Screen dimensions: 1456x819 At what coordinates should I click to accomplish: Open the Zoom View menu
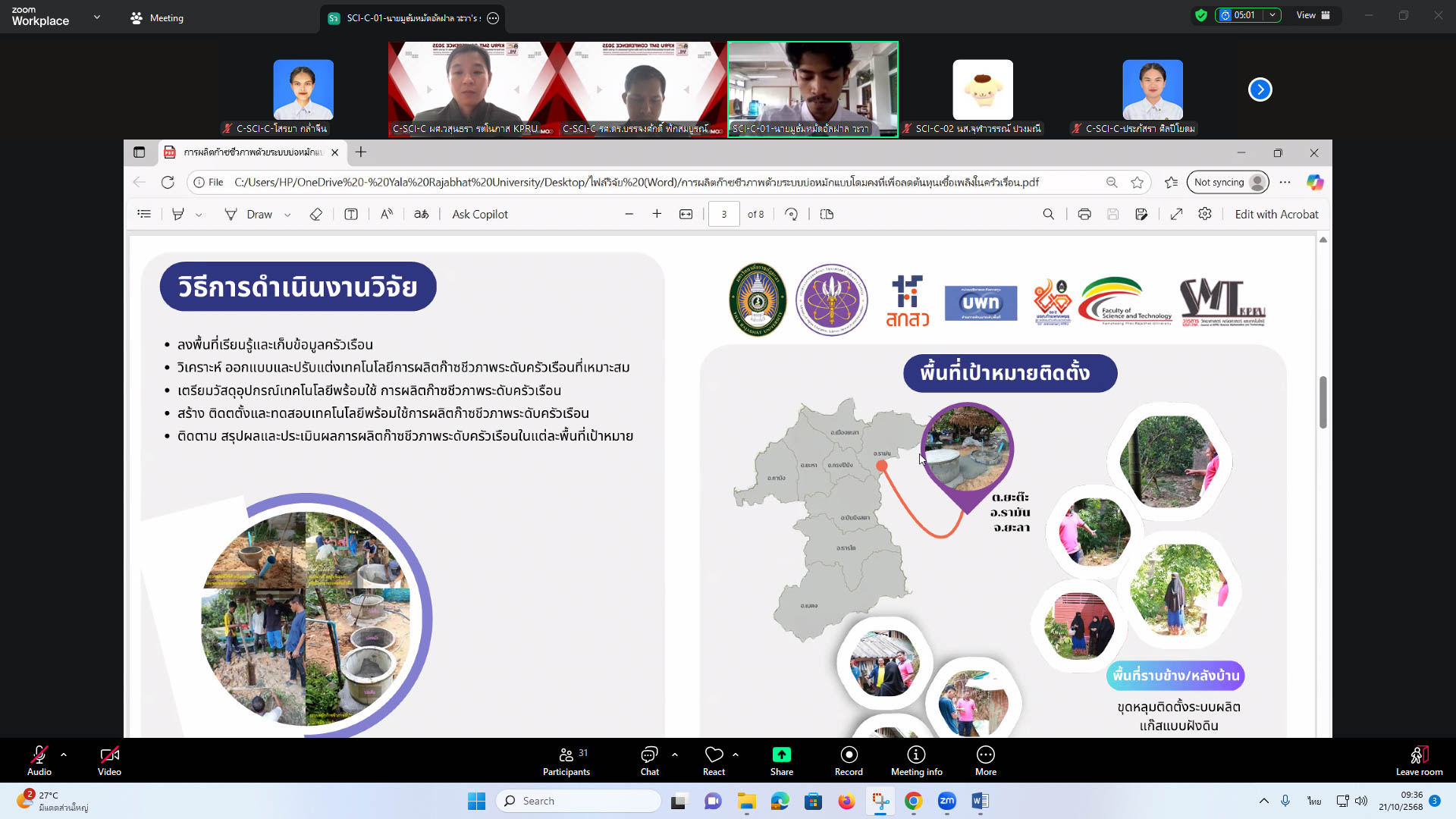click(x=1313, y=15)
